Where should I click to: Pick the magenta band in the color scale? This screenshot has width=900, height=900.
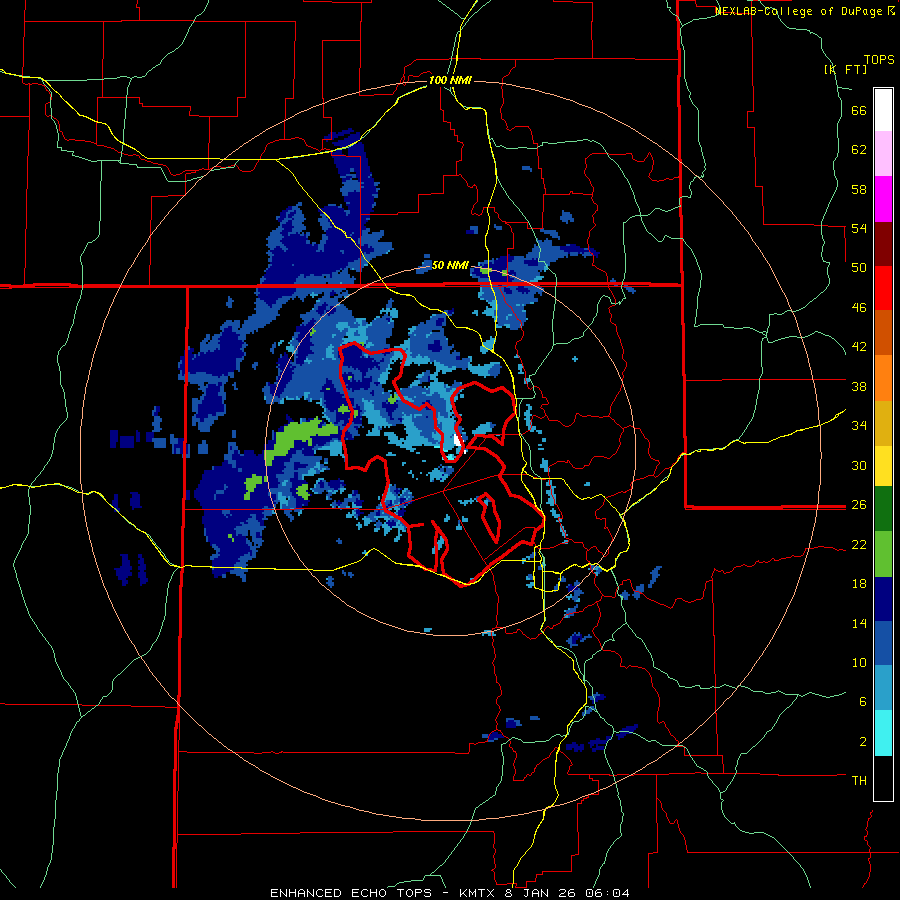[883, 199]
